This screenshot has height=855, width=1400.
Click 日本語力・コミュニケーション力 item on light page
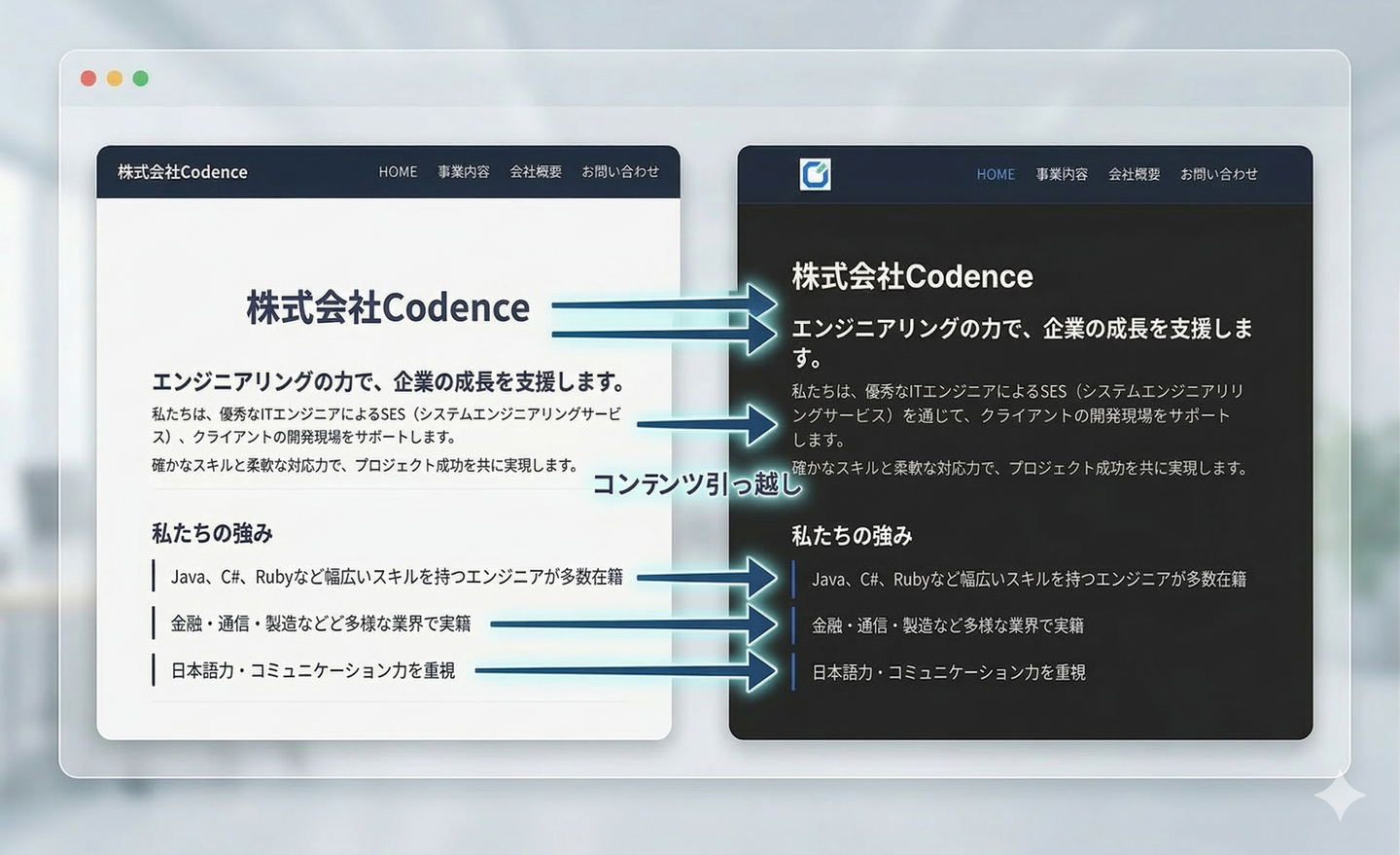tap(313, 670)
